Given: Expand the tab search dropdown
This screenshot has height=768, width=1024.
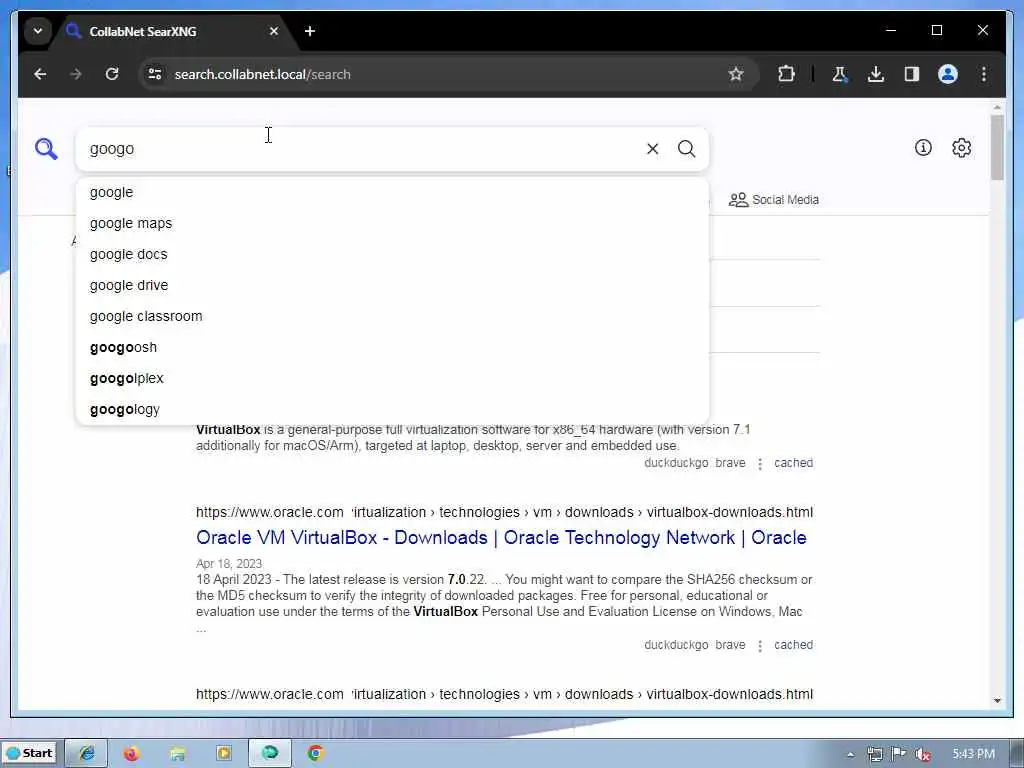Looking at the screenshot, I should click(38, 31).
